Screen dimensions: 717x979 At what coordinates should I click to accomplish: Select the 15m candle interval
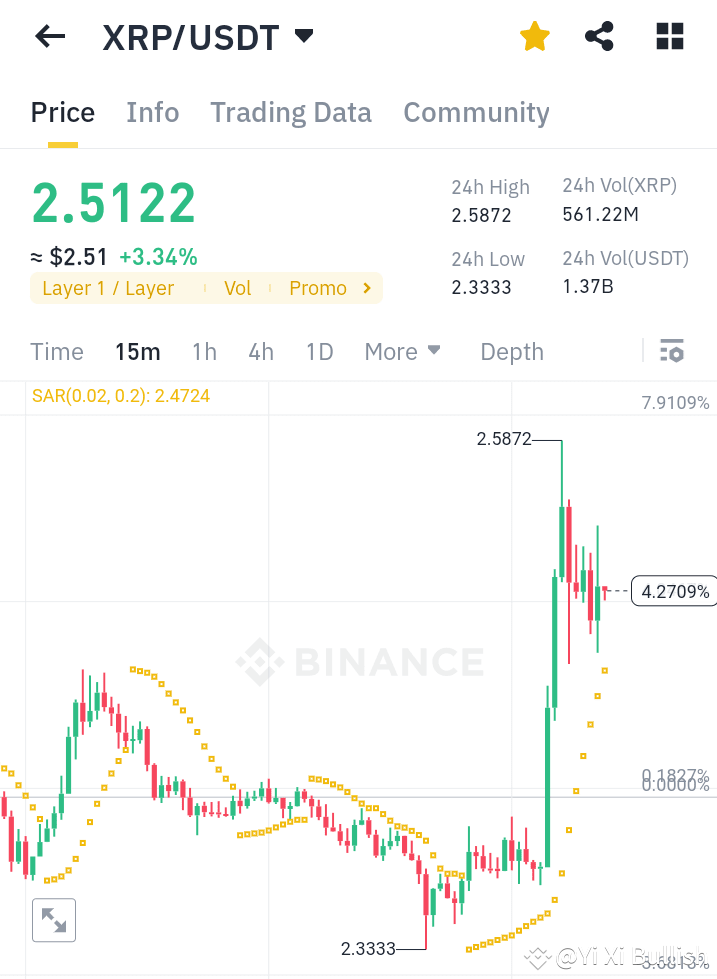pos(138,351)
